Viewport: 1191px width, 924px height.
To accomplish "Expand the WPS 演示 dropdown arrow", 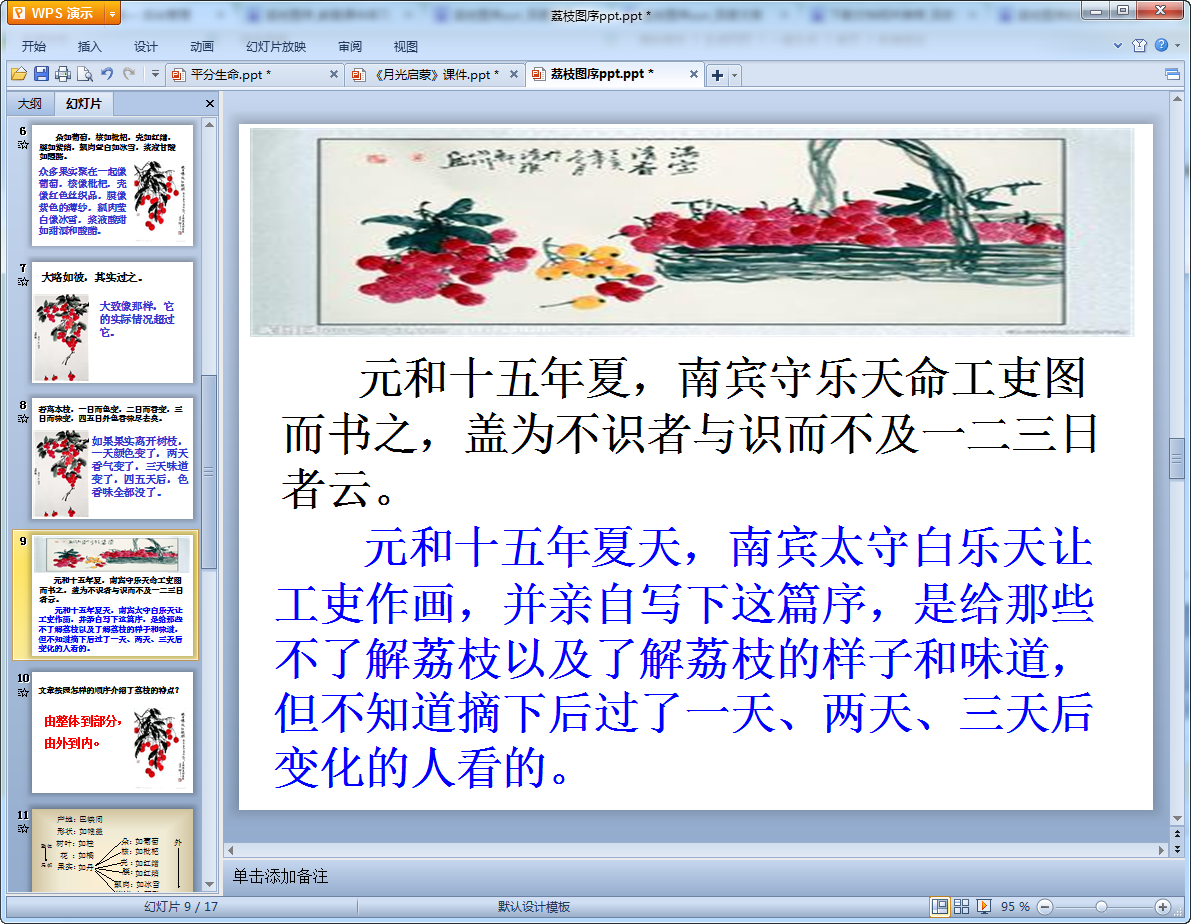I will tap(112, 13).
